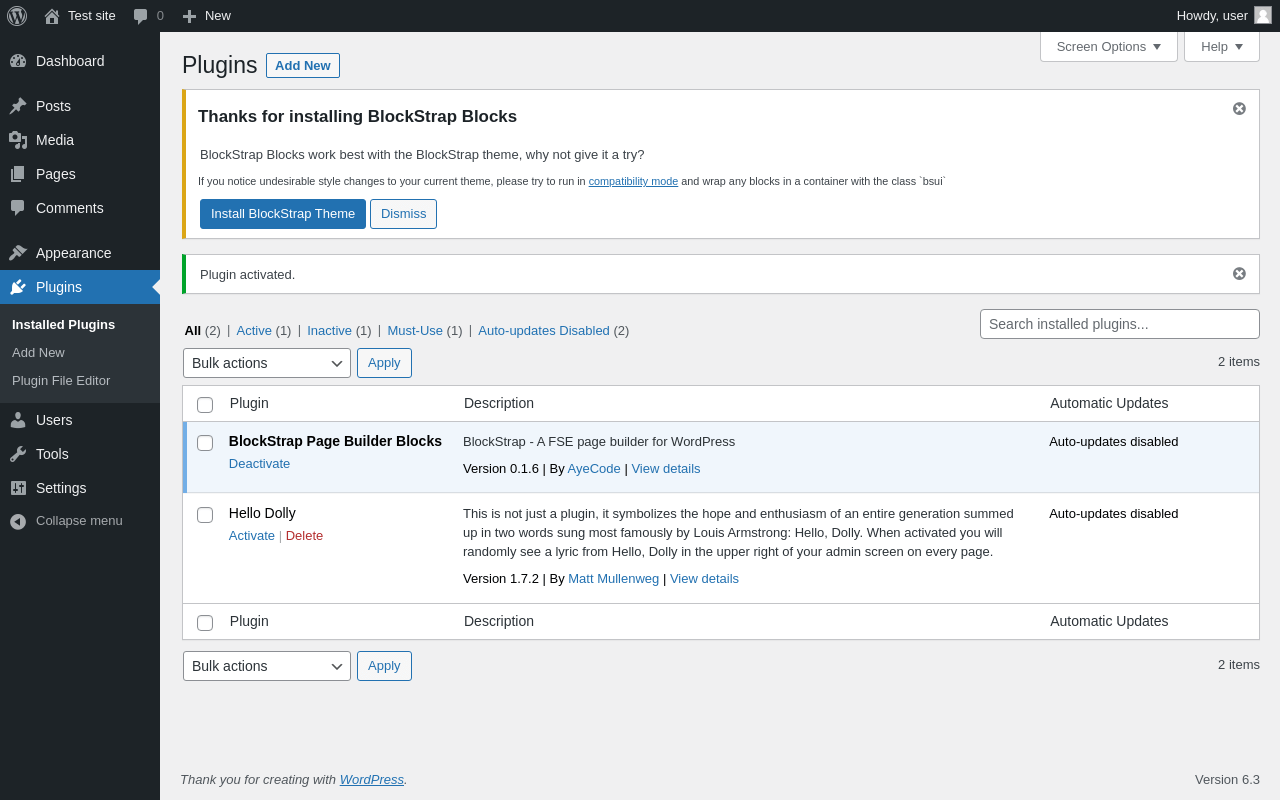Click the Tools wrench icon
Screen dimensions: 1280x800
18,454
